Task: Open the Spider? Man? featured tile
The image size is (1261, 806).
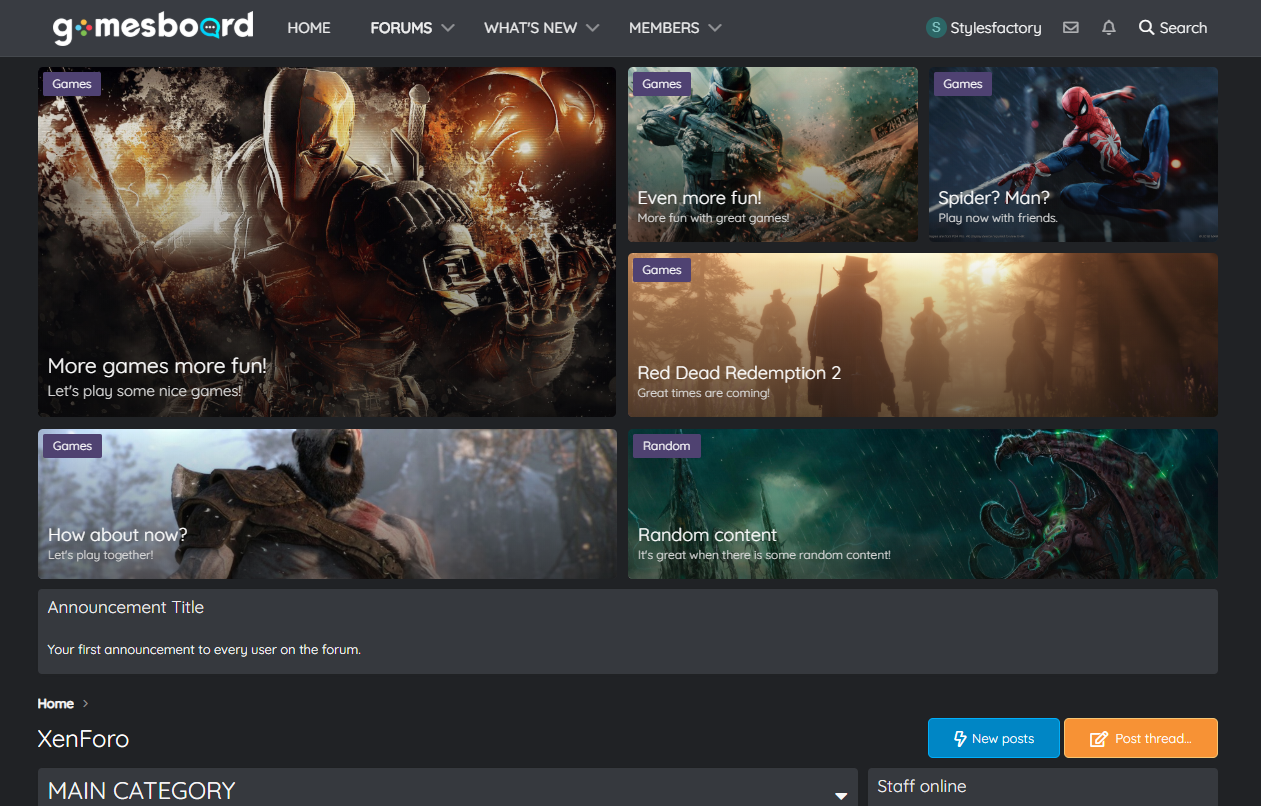Action: point(993,198)
